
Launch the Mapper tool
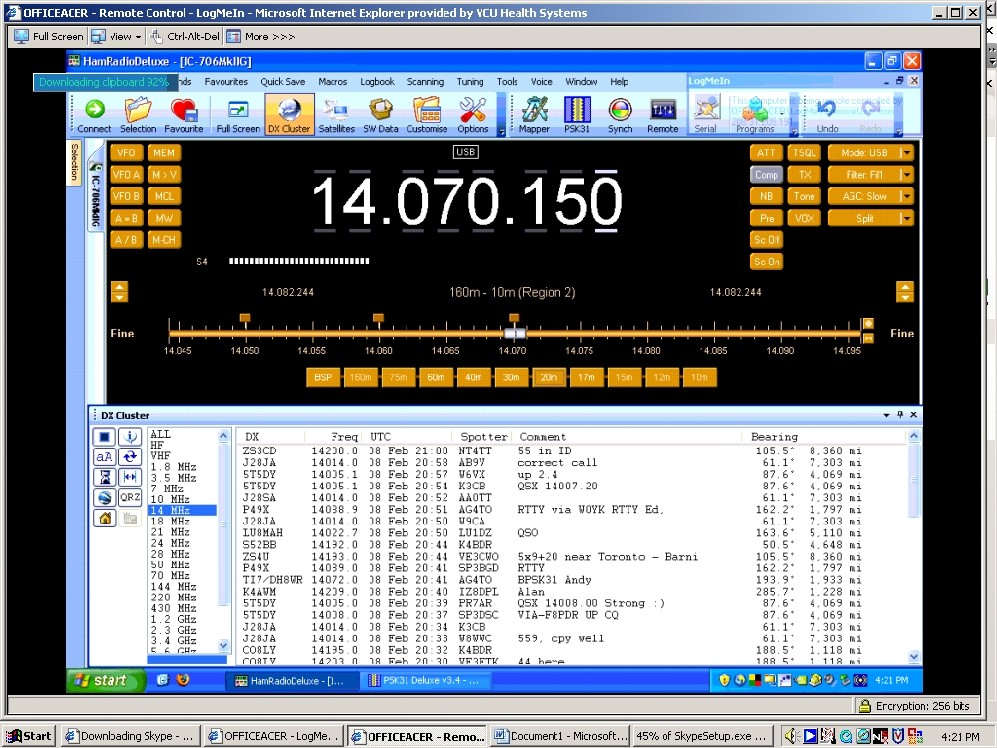pos(534,114)
